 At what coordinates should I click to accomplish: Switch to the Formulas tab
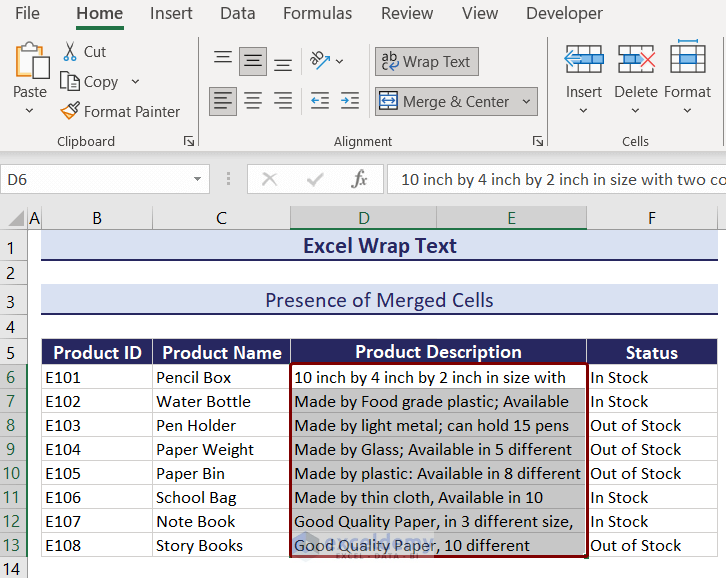[317, 13]
